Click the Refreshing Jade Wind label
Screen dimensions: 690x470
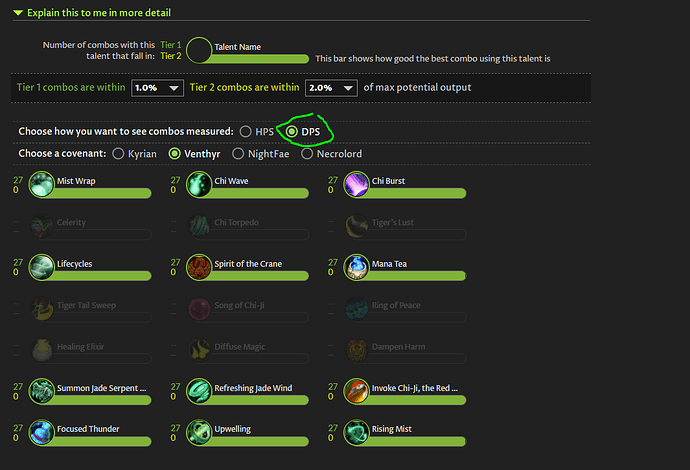click(x=253, y=388)
